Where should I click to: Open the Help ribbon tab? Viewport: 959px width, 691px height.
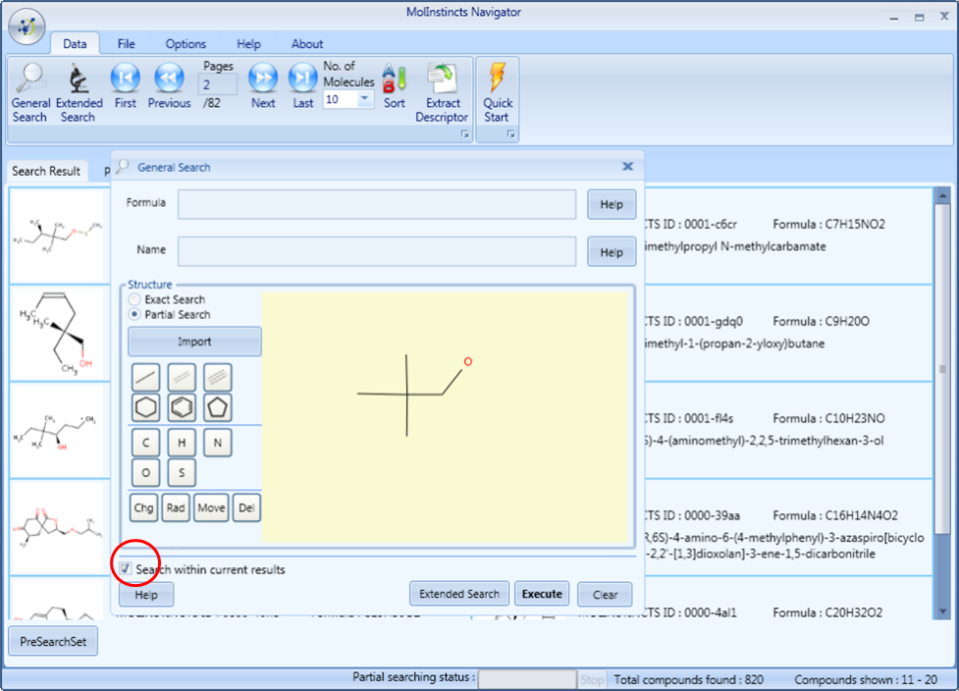tap(248, 43)
